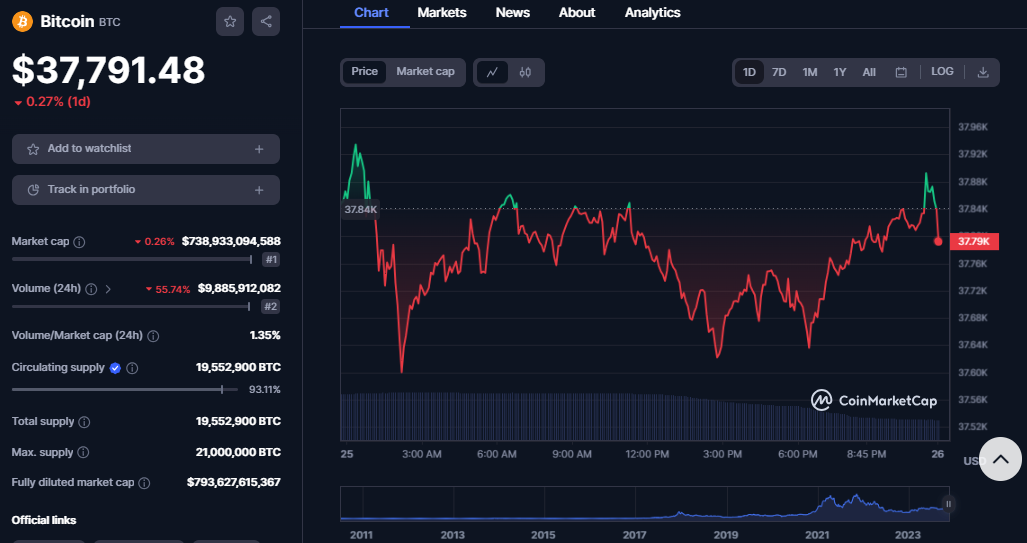This screenshot has width=1027, height=543.
Task: Switch to line chart view icon
Action: point(492,72)
